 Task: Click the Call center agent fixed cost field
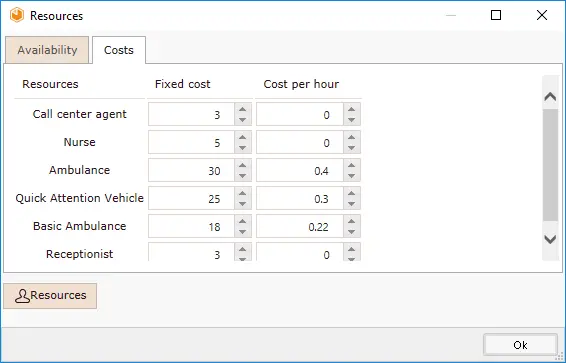coord(191,114)
